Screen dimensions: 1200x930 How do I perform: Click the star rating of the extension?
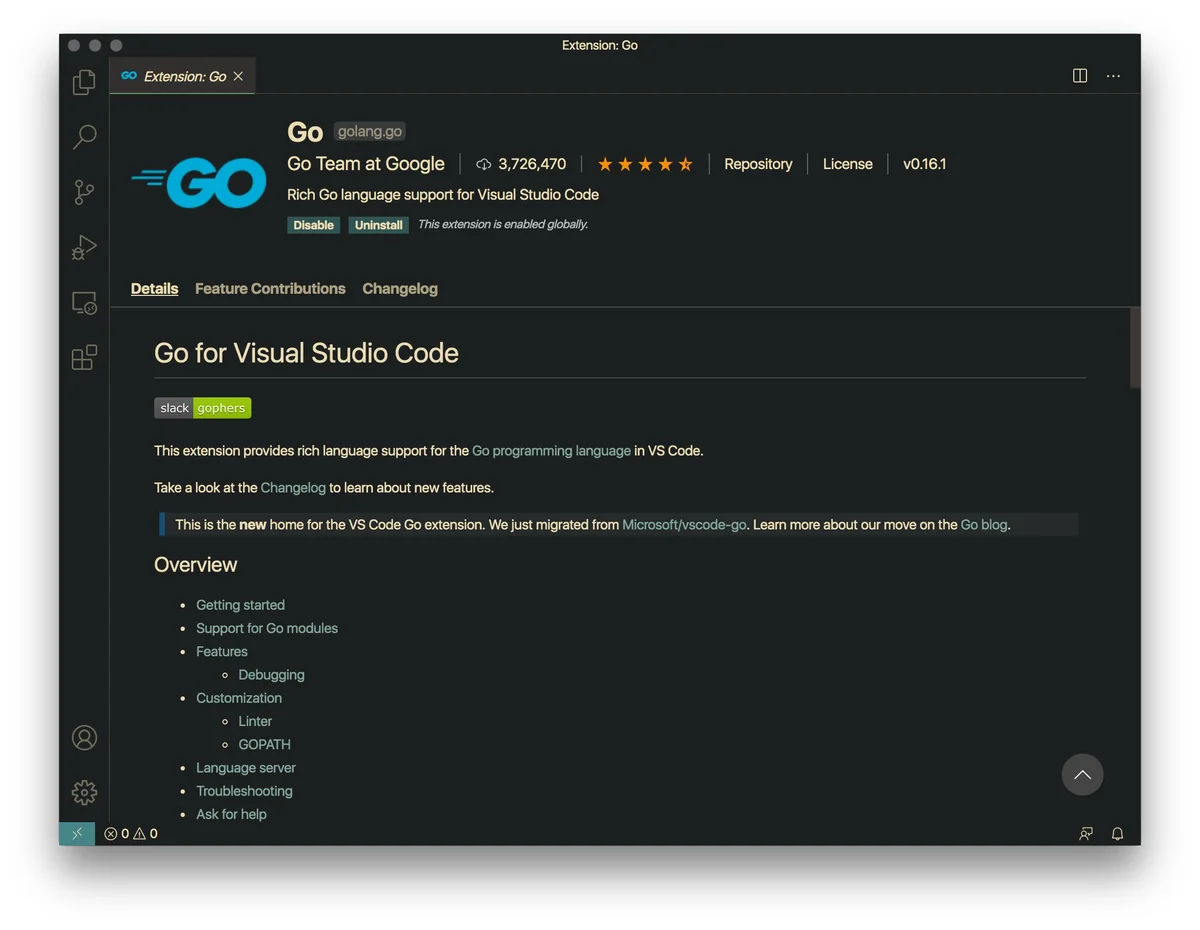645,164
